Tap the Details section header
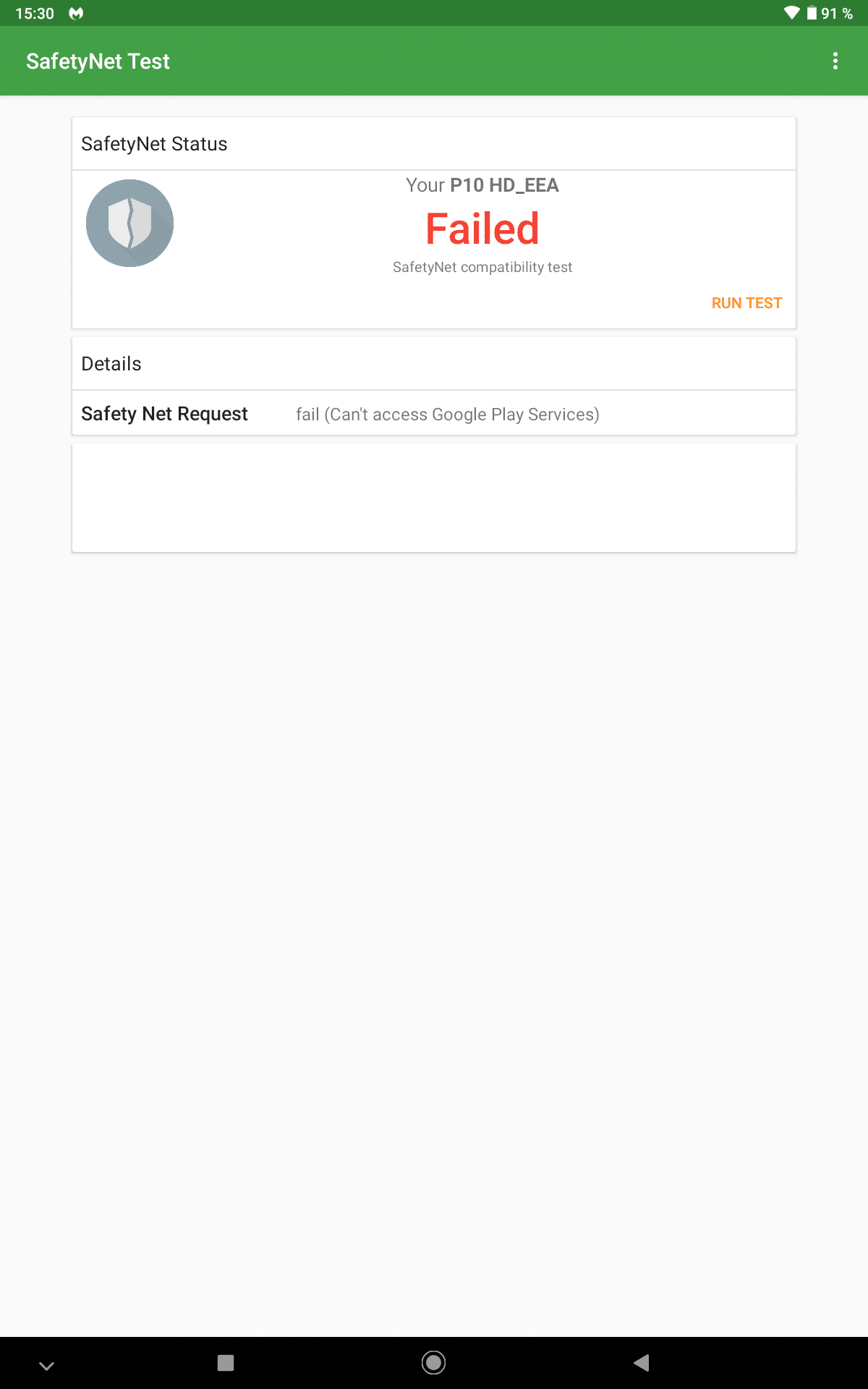The width and height of the screenshot is (868, 1389). coord(434,364)
